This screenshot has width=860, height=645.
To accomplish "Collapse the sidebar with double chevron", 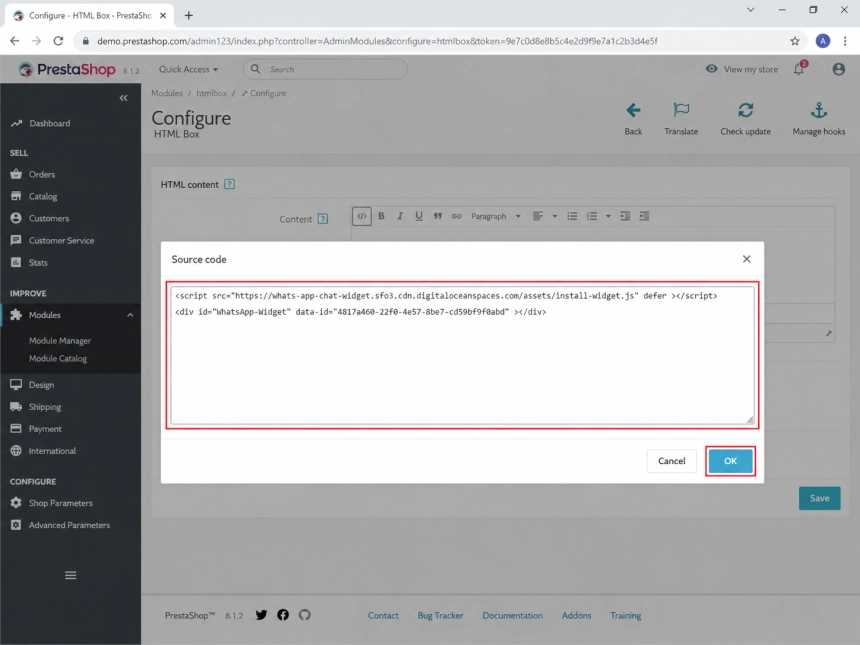I will pyautogui.click(x=123, y=98).
